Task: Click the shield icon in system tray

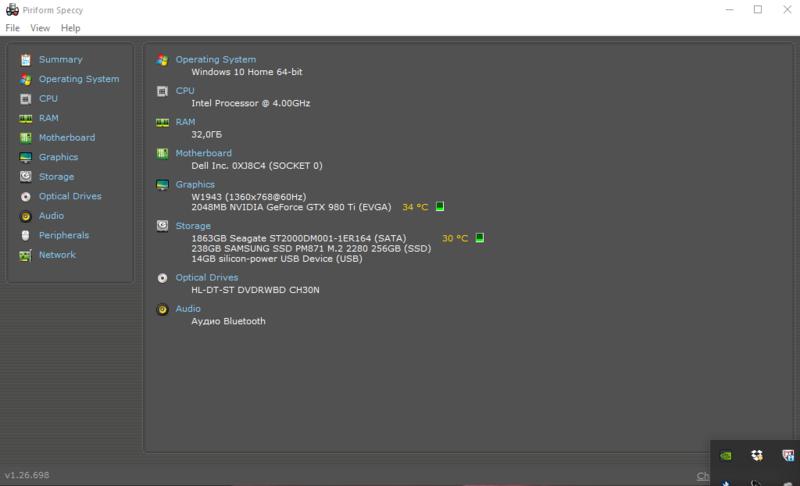Action: (788, 455)
